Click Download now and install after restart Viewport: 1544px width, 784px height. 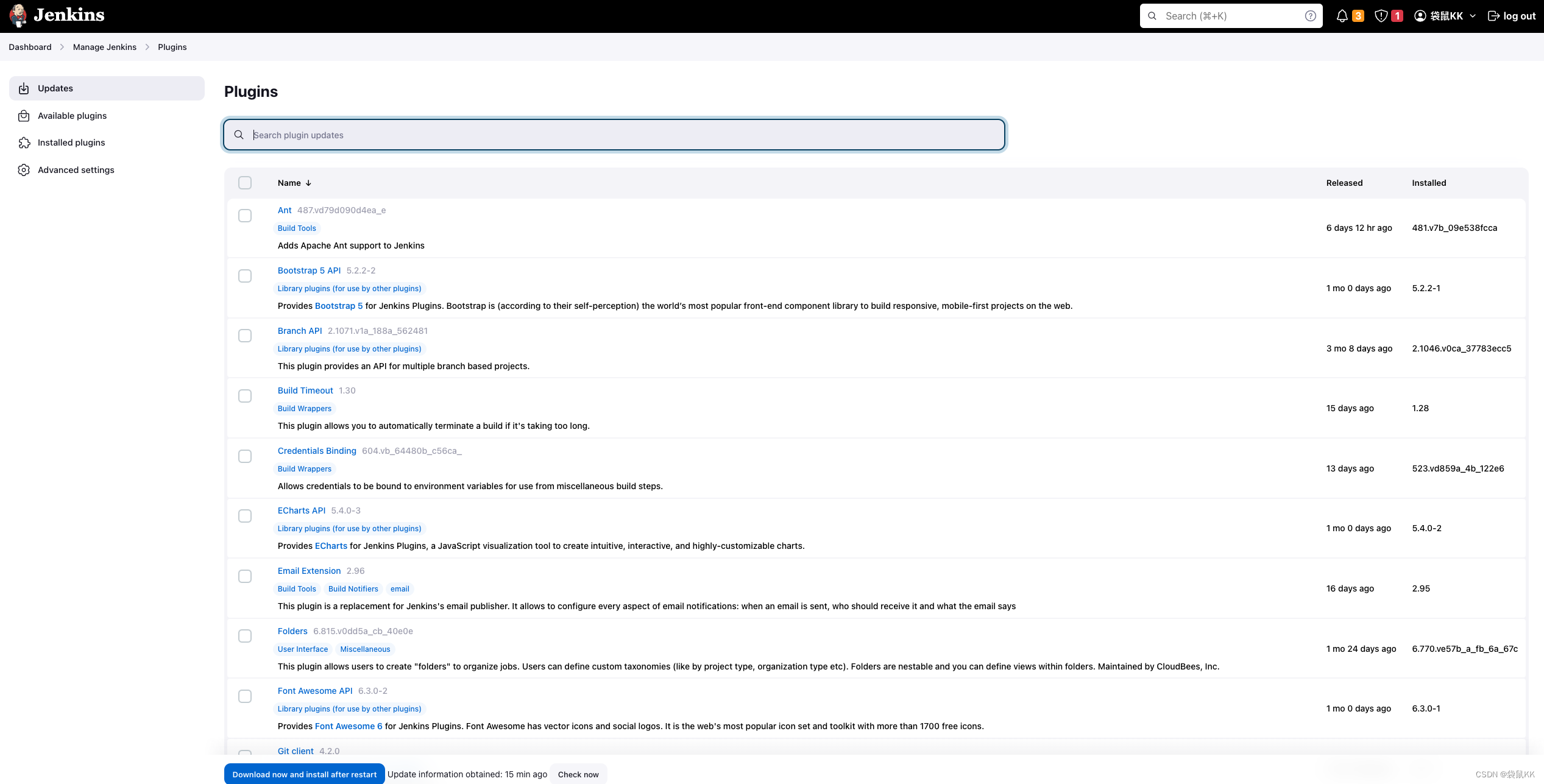point(304,774)
